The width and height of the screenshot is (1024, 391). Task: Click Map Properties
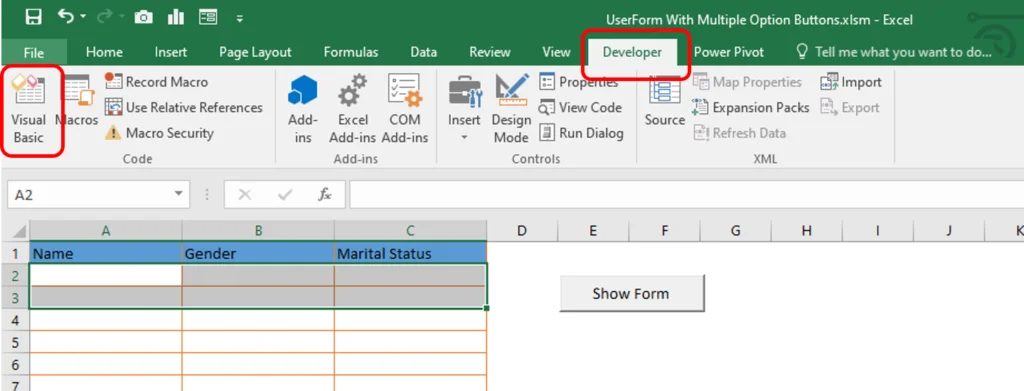[747, 82]
